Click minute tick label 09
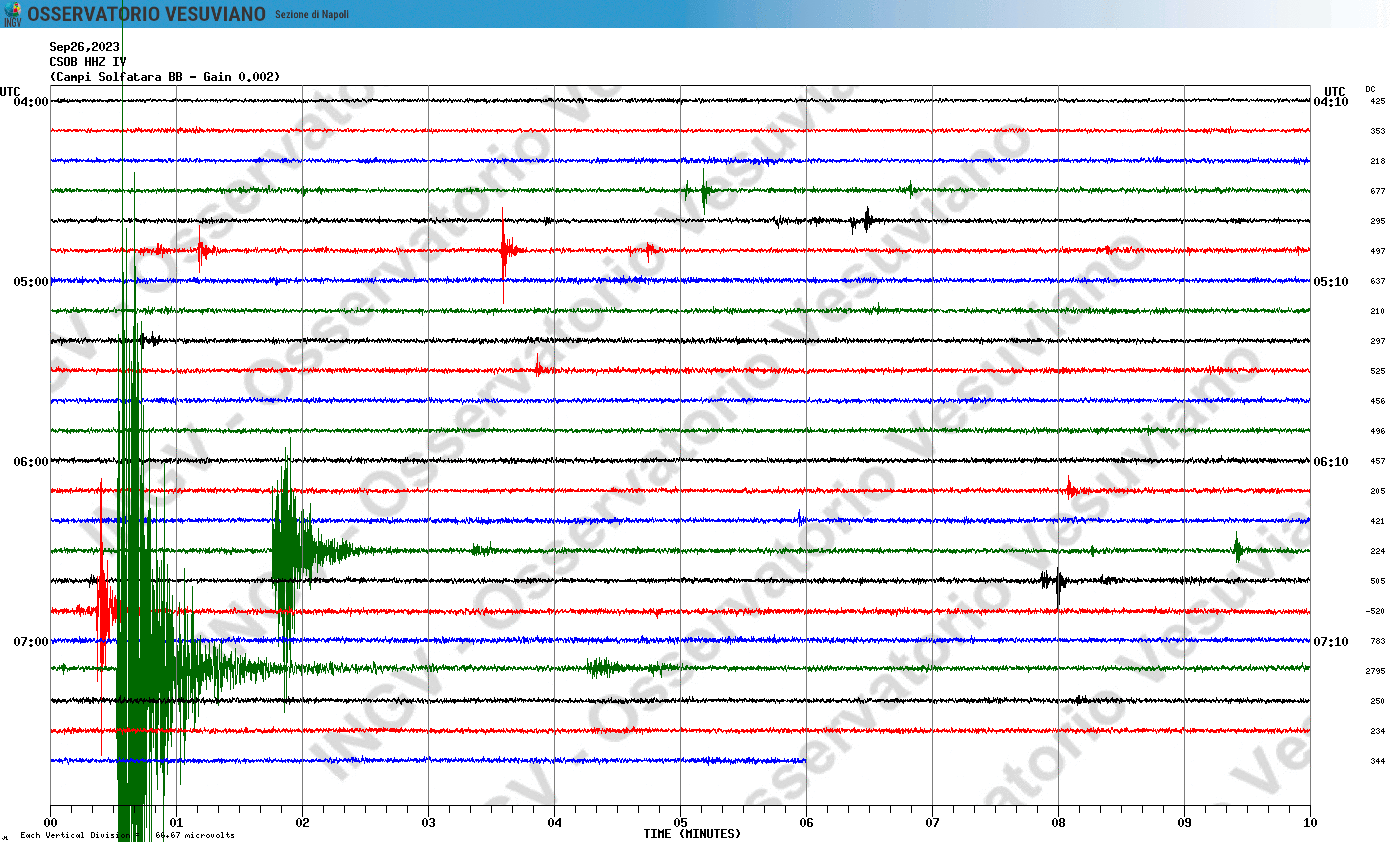 point(1184,823)
